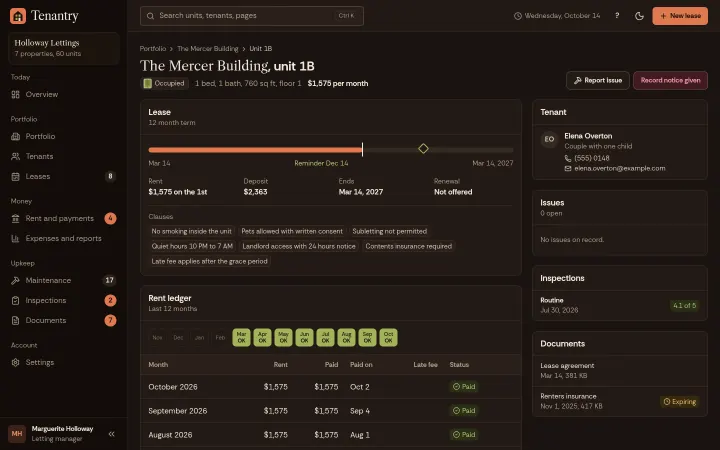Open the help question mark icon
This screenshot has height=450, width=720.
[x=617, y=16]
